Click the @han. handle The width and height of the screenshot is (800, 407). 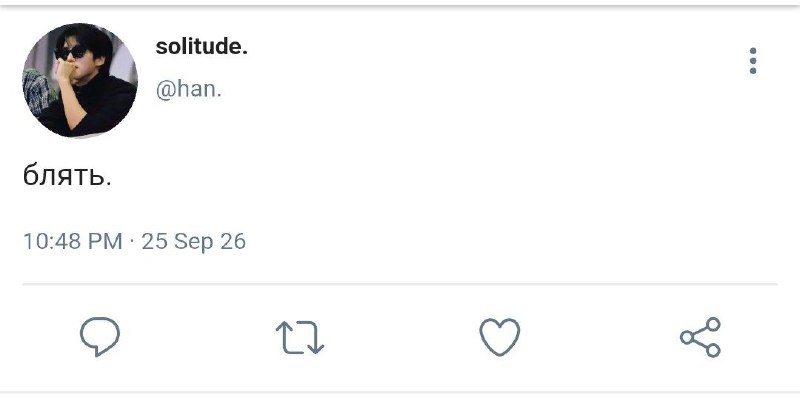coord(189,89)
